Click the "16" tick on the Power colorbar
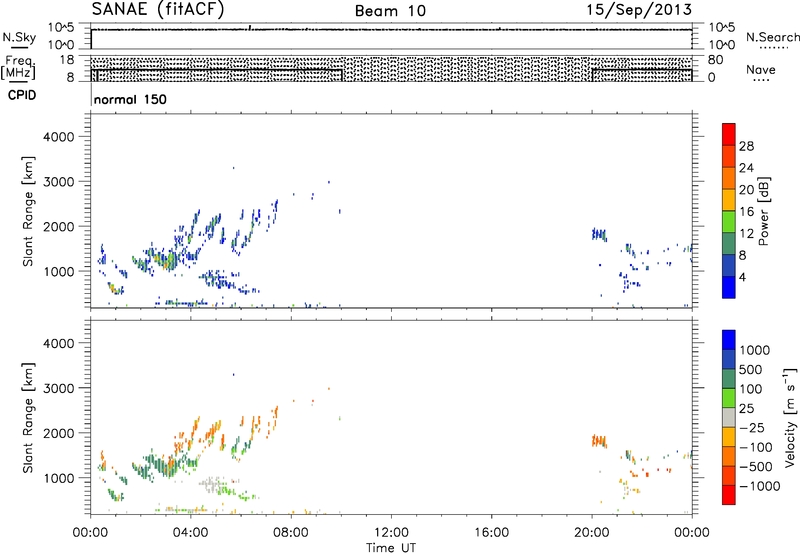The height and width of the screenshot is (554, 800). (x=746, y=212)
